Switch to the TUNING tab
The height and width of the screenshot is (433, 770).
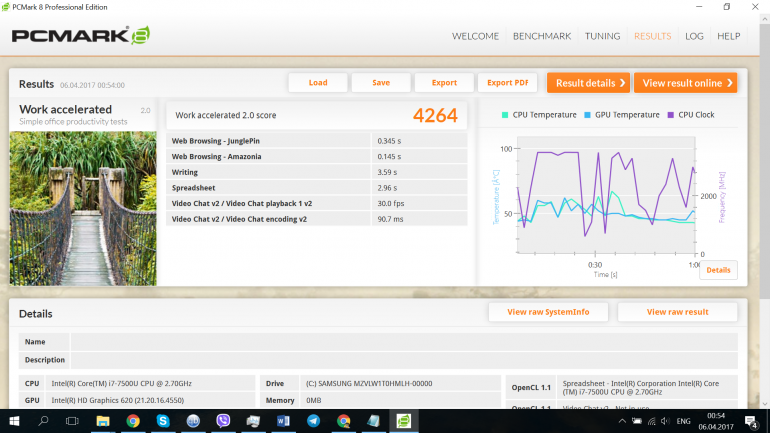602,36
